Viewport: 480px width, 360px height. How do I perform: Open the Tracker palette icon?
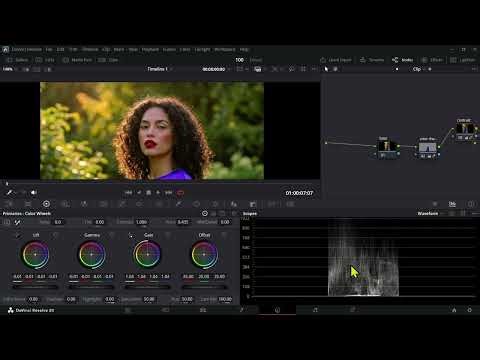(215, 204)
